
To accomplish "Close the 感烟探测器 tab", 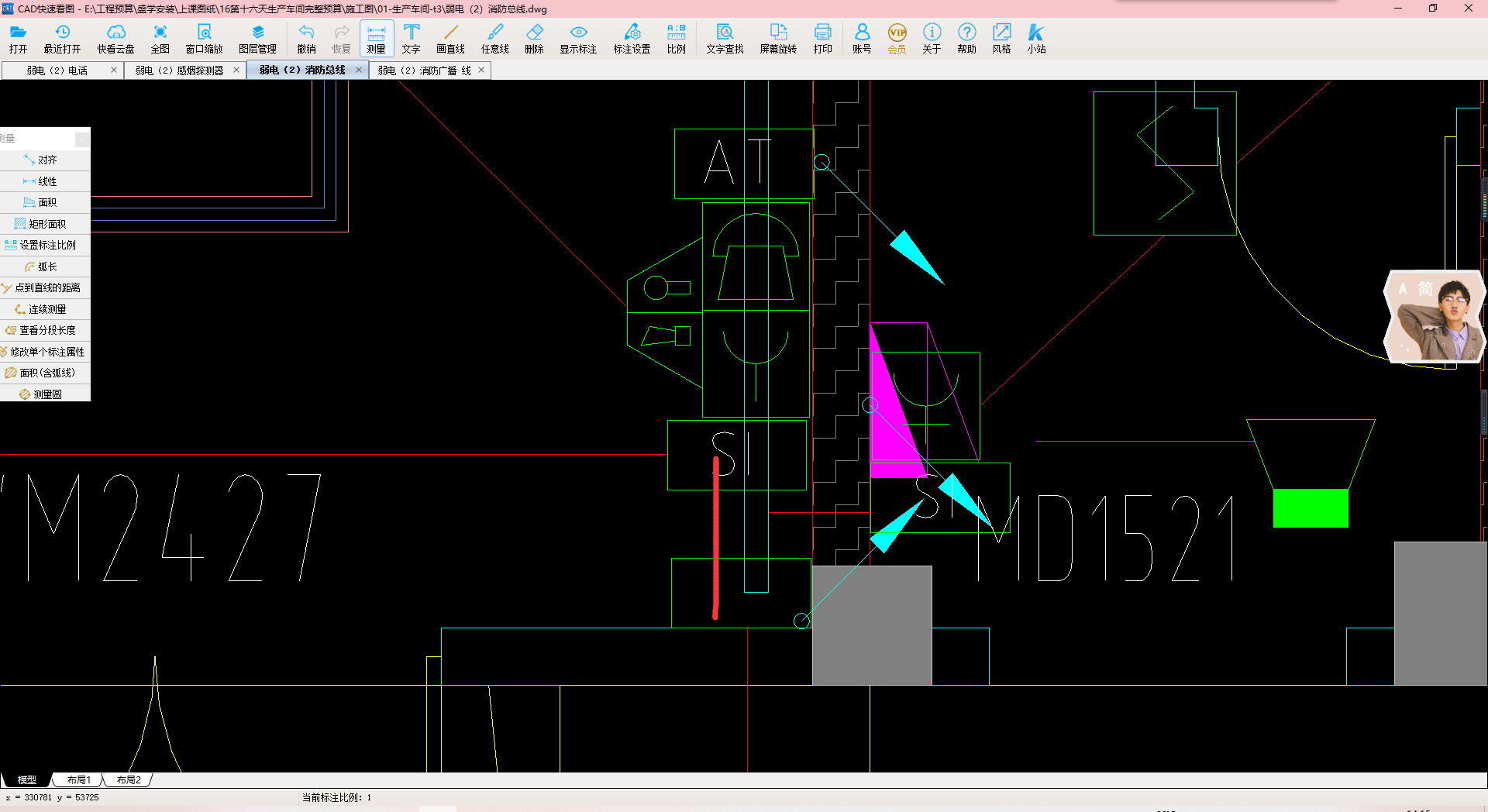I will point(236,70).
